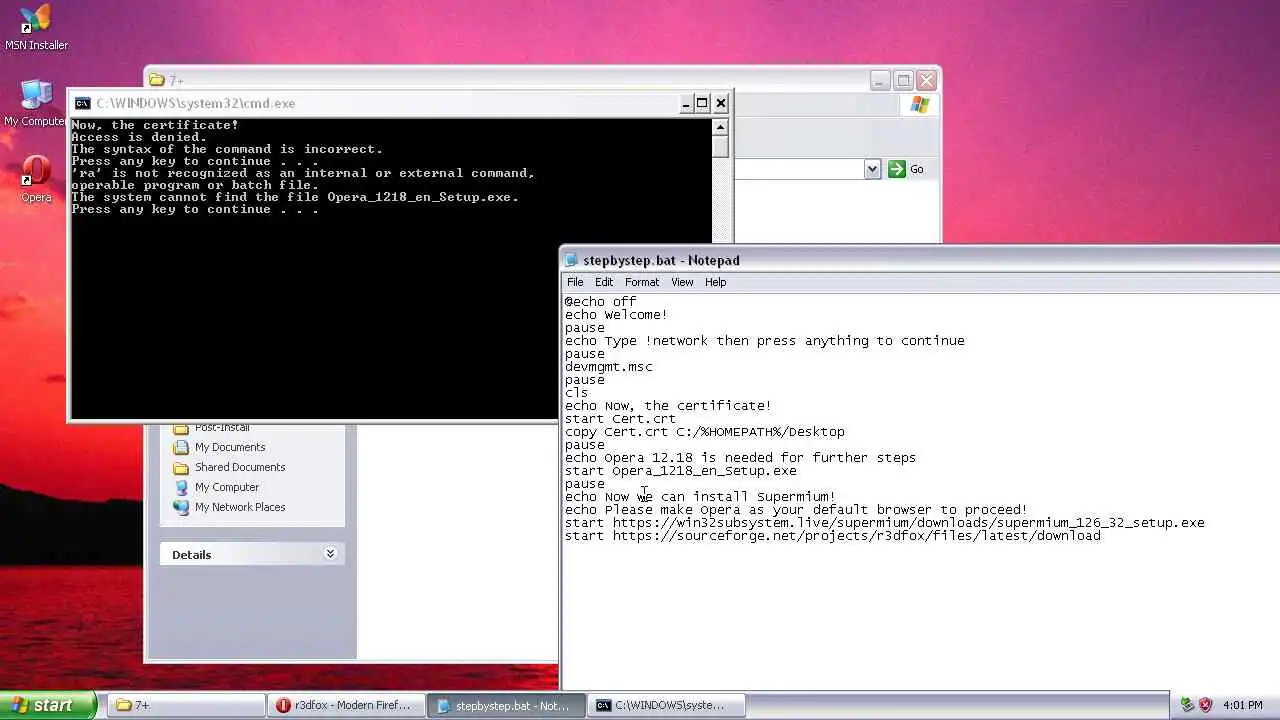Click the cmd scrollbar up arrow

click(720, 127)
